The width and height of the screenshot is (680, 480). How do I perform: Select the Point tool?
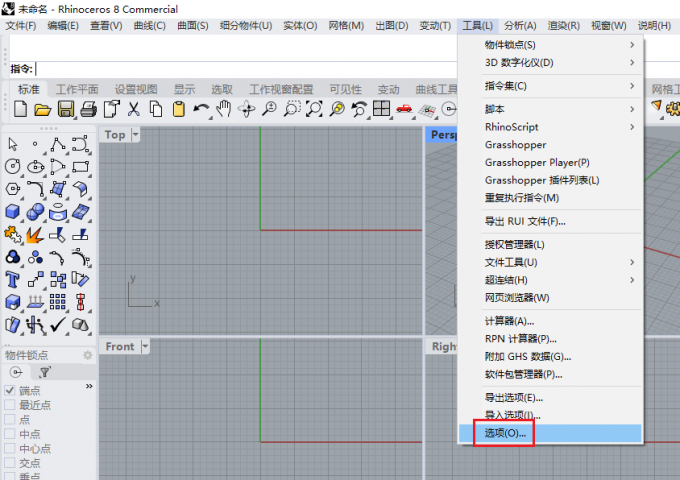[x=35, y=144]
